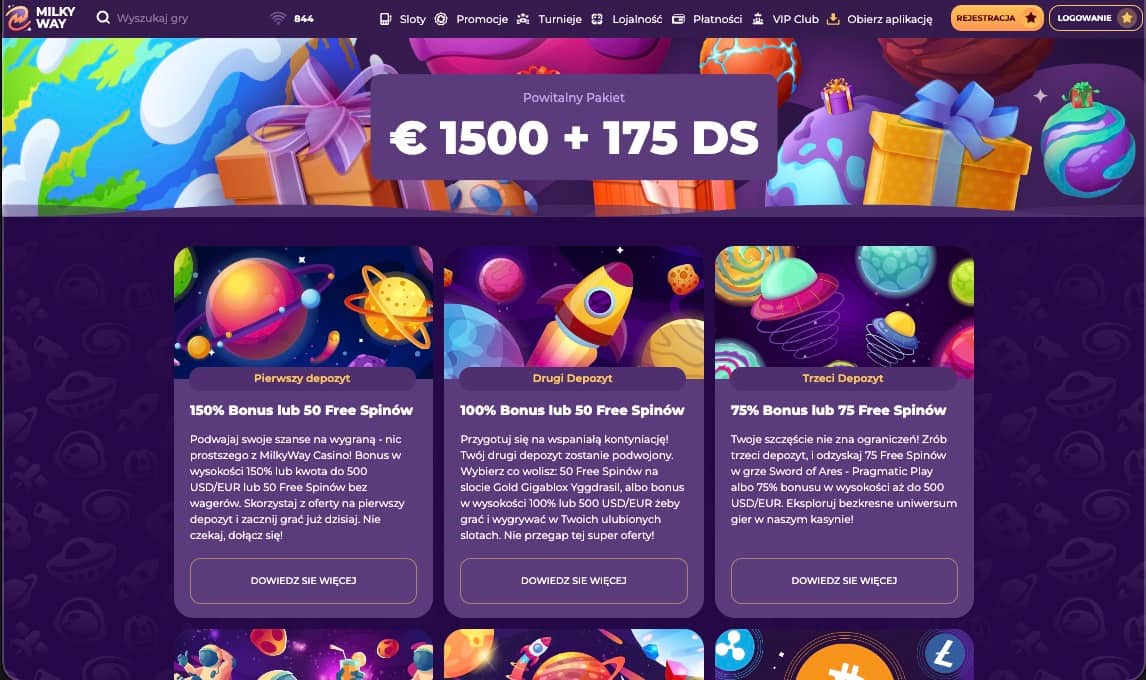Click the Lojalność dice icon

coord(597,19)
